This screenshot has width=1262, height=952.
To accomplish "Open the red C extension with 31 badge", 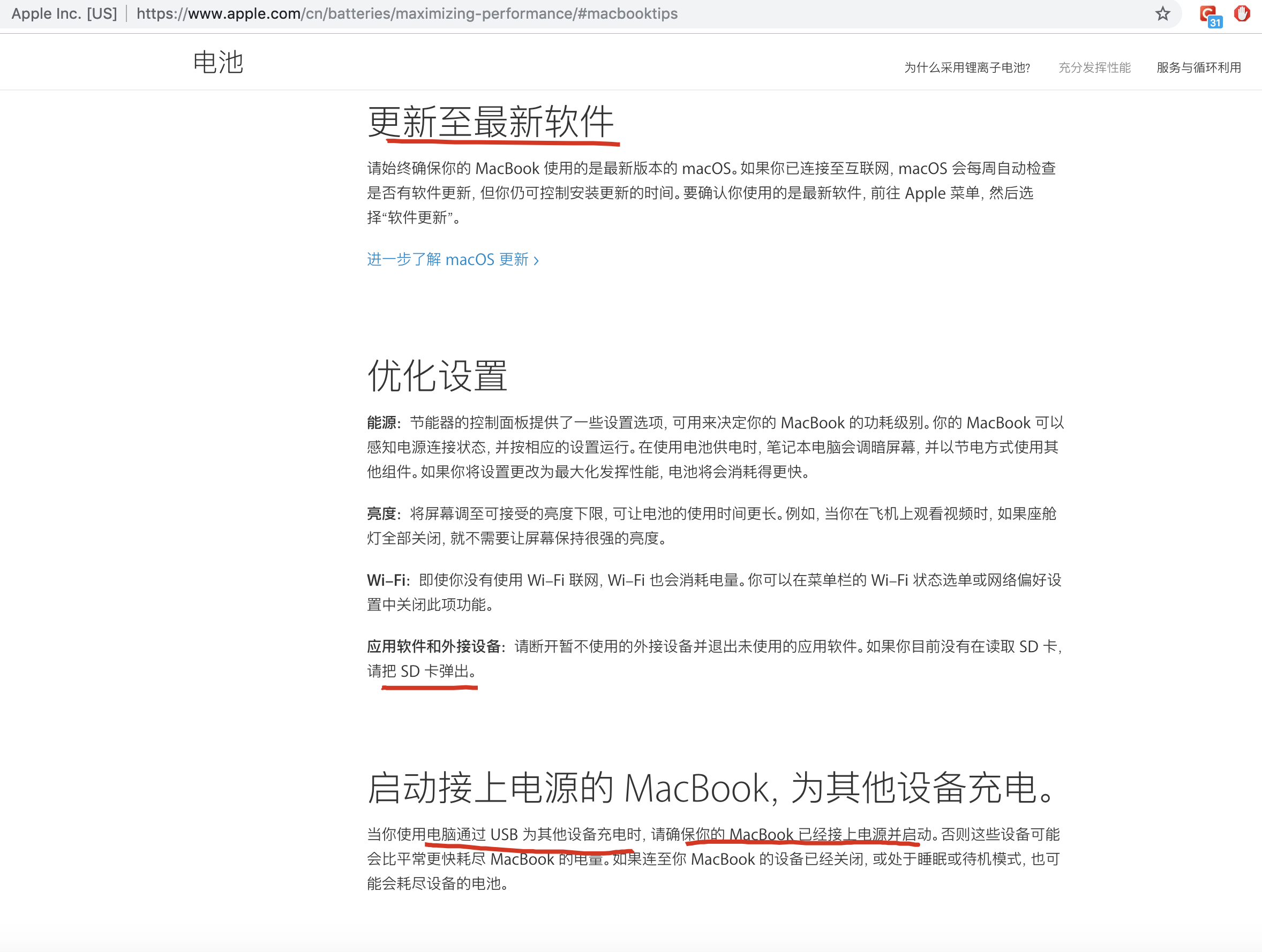I will pos(1209,15).
